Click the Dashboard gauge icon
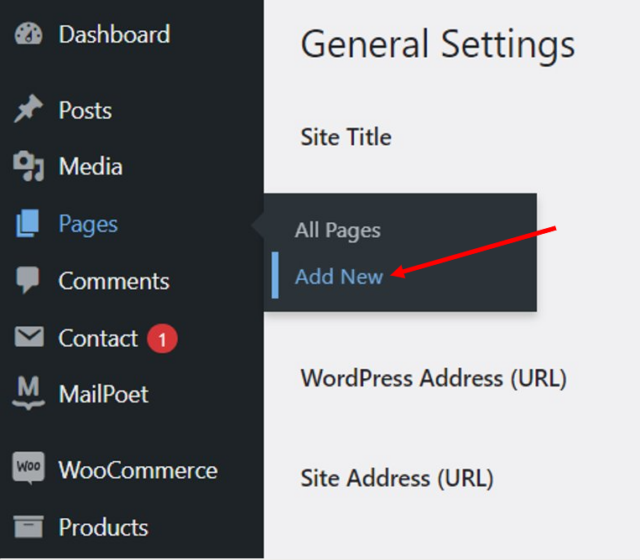This screenshot has height=560, width=640. tap(28, 34)
